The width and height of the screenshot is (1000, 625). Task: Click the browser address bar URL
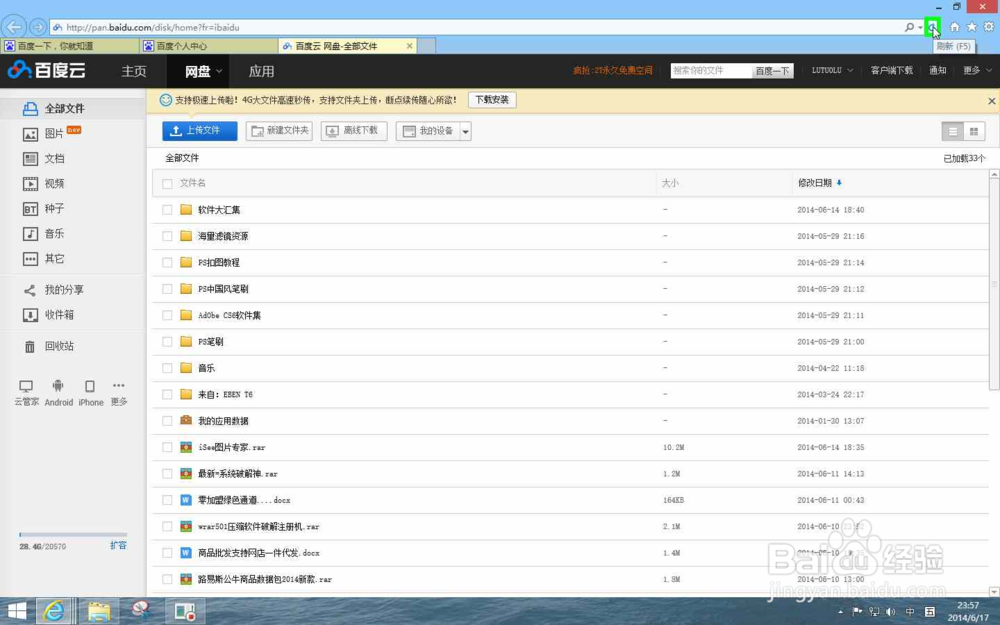153,27
